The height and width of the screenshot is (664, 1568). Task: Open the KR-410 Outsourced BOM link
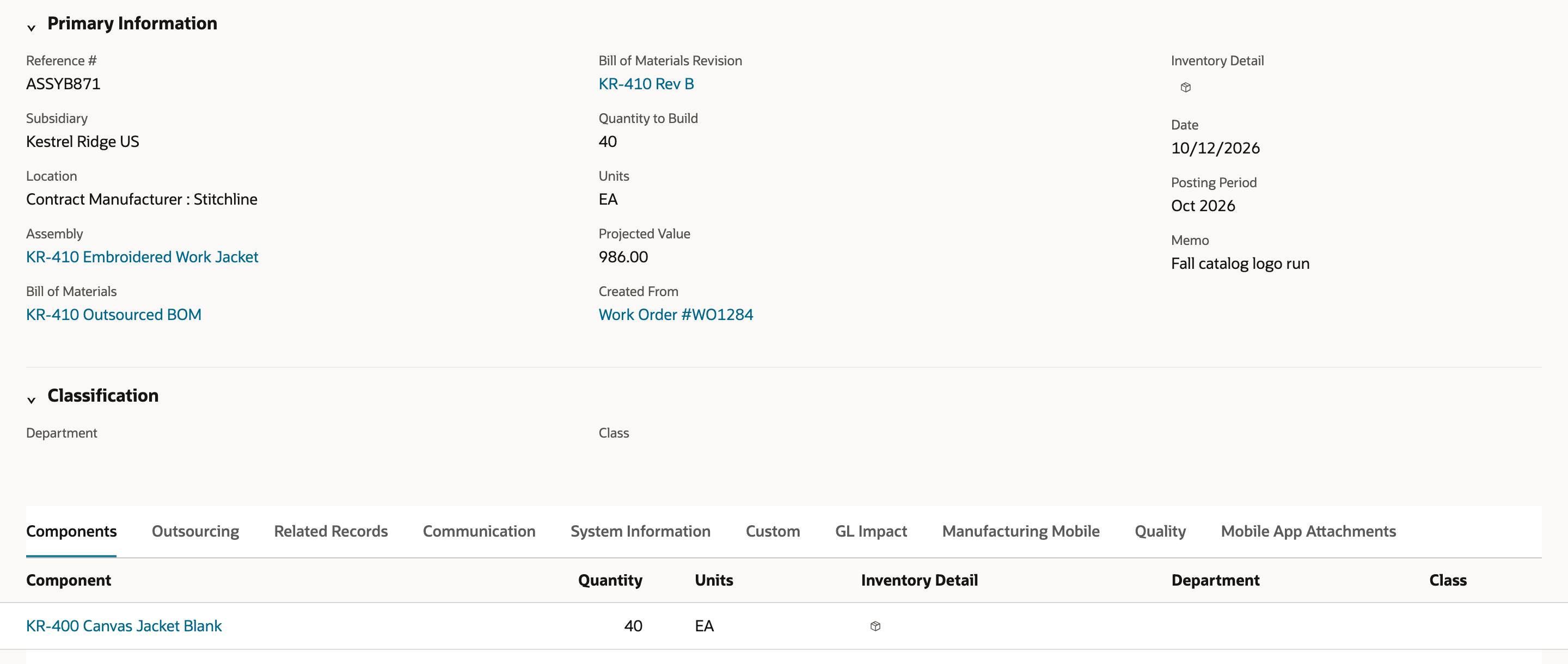[113, 315]
